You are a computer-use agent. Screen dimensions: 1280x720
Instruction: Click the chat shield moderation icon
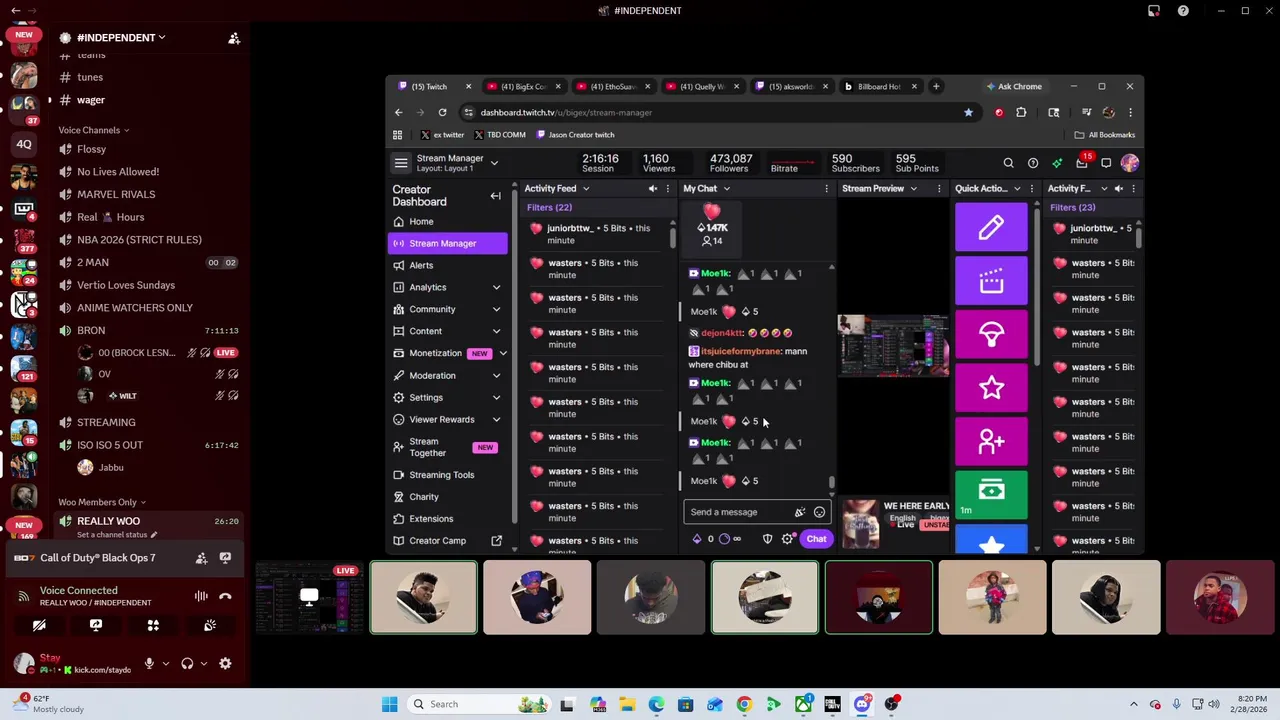pyautogui.click(x=767, y=539)
